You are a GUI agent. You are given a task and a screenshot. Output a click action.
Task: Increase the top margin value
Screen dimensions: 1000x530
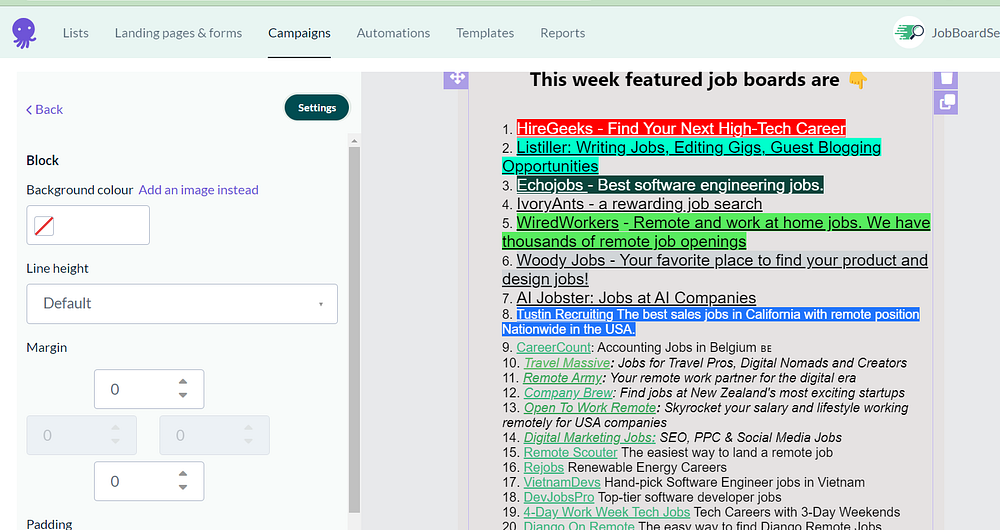point(183,381)
